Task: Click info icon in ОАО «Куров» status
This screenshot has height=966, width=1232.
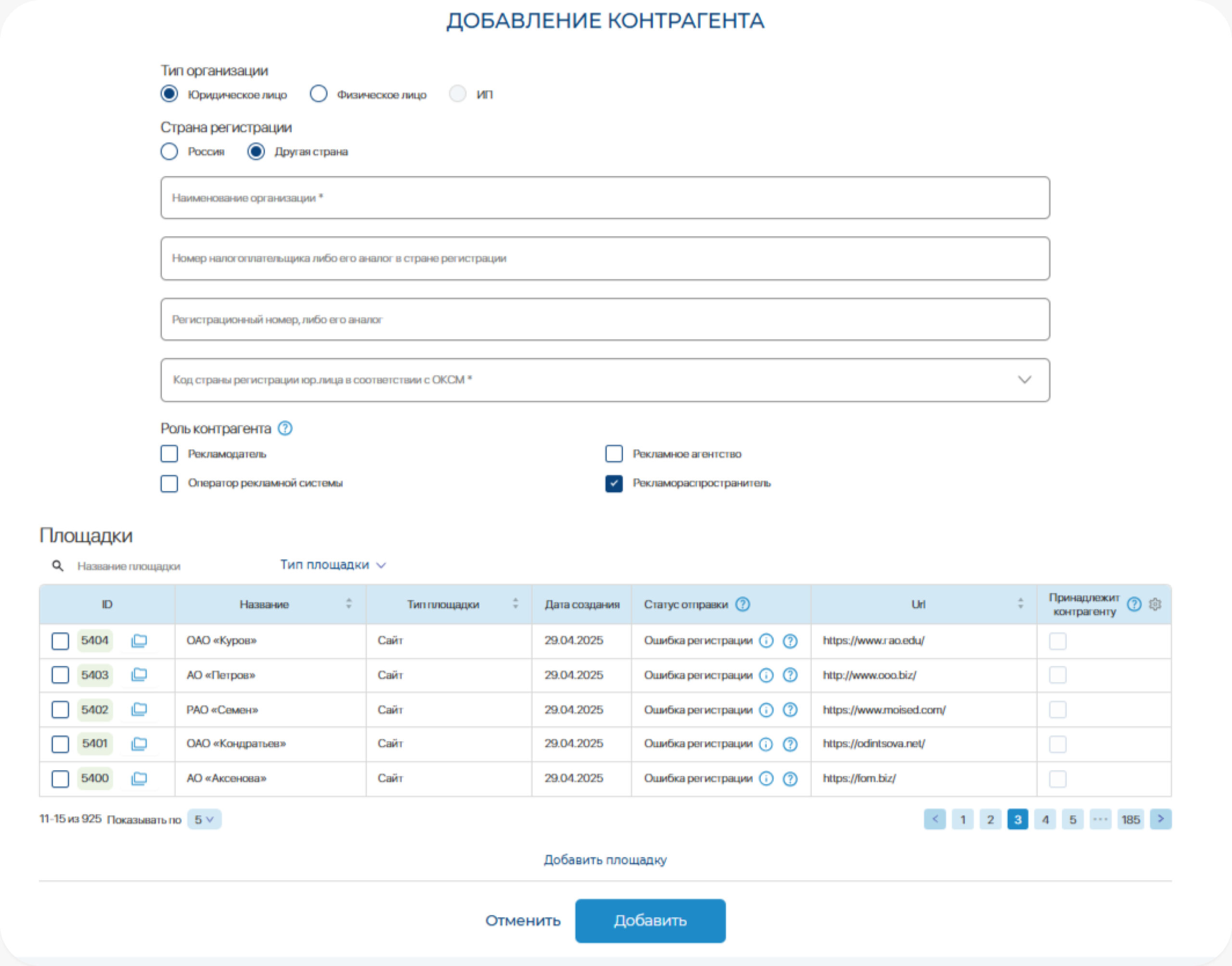Action: click(765, 640)
